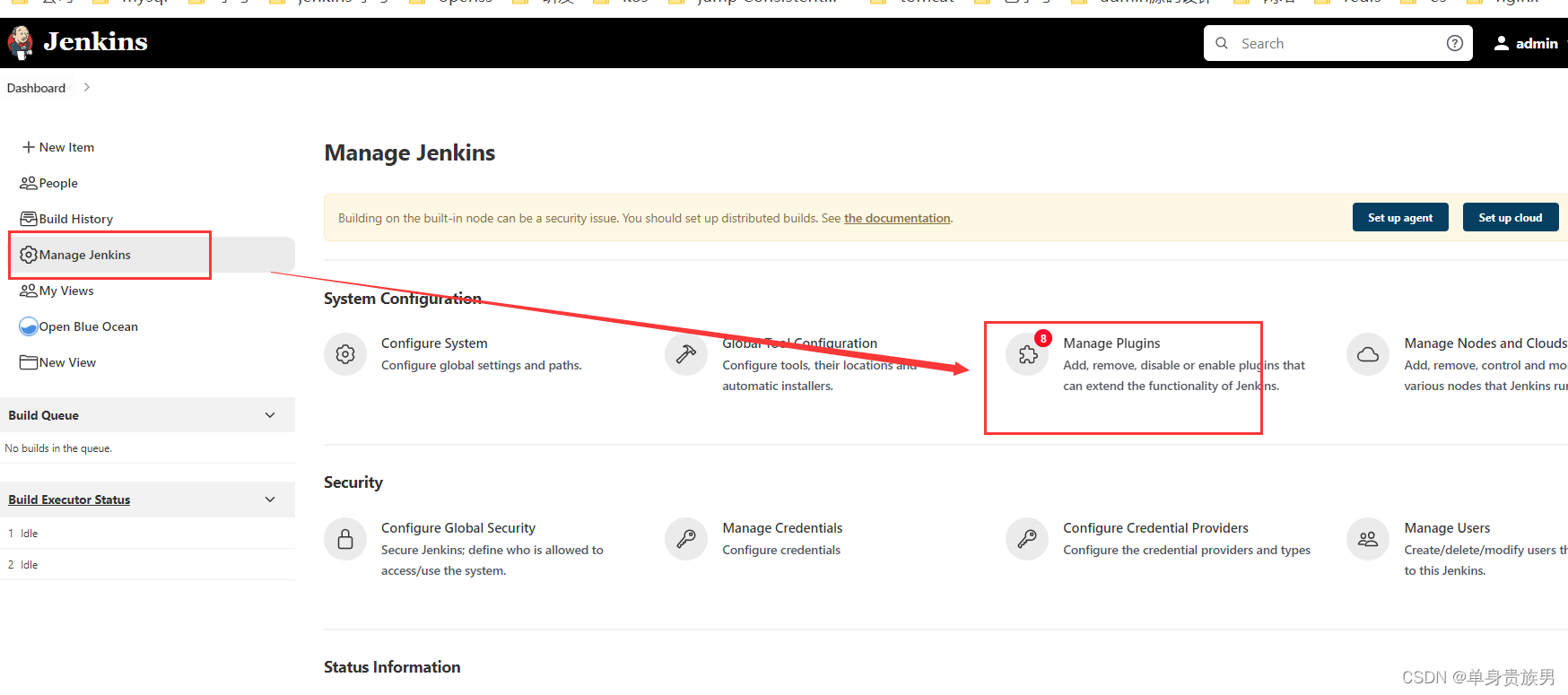Image resolution: width=1568 pixels, height=695 pixels.
Task: Open Manage Plugins
Action: pyautogui.click(x=1111, y=343)
